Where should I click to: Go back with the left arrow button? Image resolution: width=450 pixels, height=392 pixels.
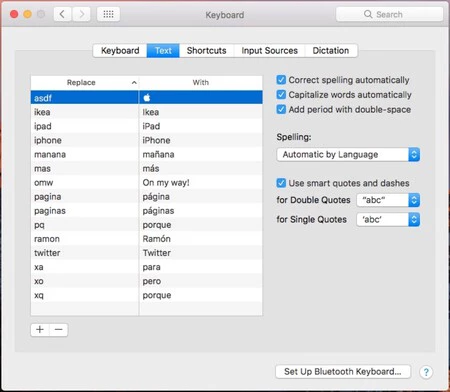(62, 14)
